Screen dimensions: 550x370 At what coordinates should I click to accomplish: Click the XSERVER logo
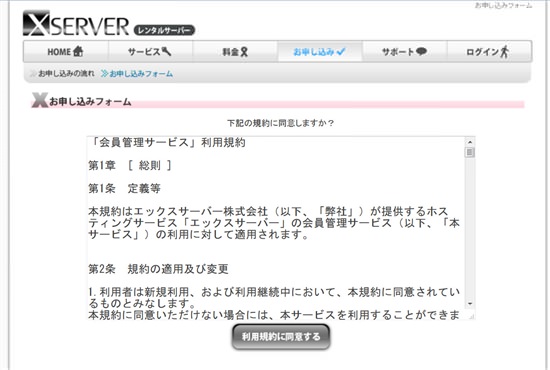click(x=76, y=23)
